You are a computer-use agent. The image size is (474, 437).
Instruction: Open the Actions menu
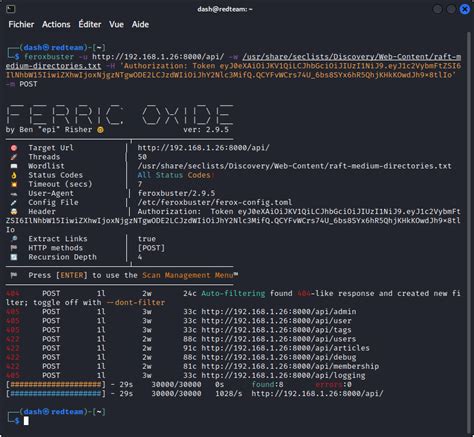pos(56,25)
